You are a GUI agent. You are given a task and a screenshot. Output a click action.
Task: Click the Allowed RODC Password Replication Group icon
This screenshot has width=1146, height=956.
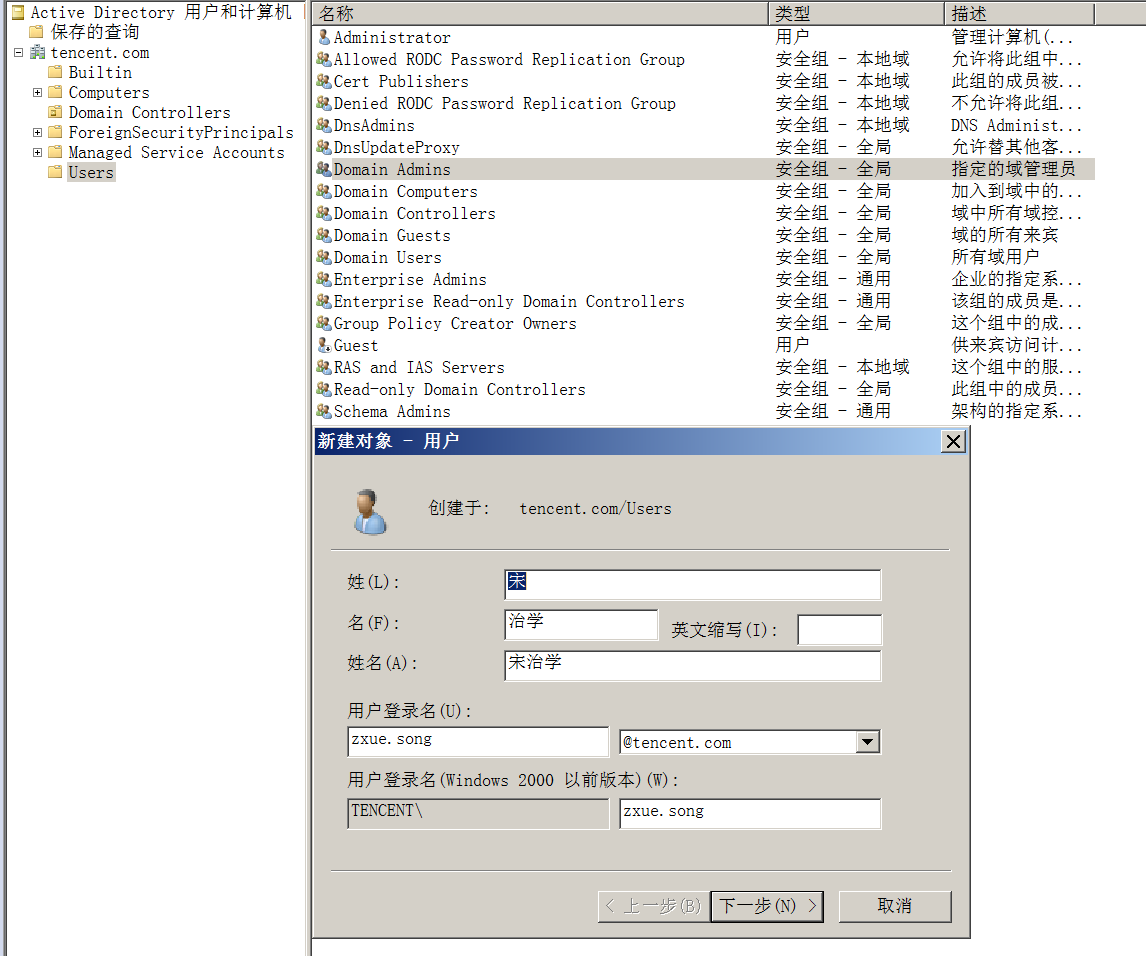coord(325,59)
